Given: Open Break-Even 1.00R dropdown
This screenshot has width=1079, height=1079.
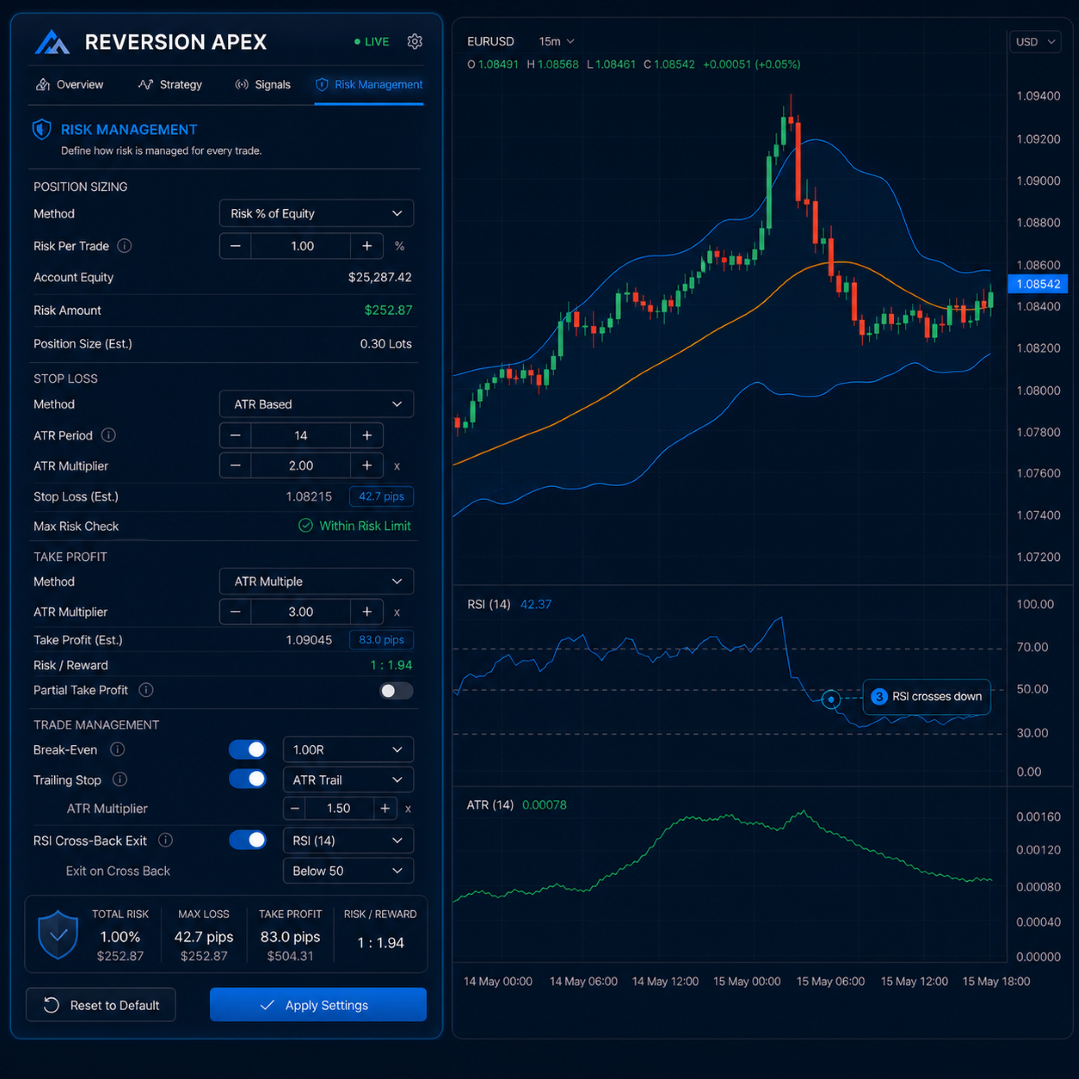Looking at the screenshot, I should pos(348,749).
